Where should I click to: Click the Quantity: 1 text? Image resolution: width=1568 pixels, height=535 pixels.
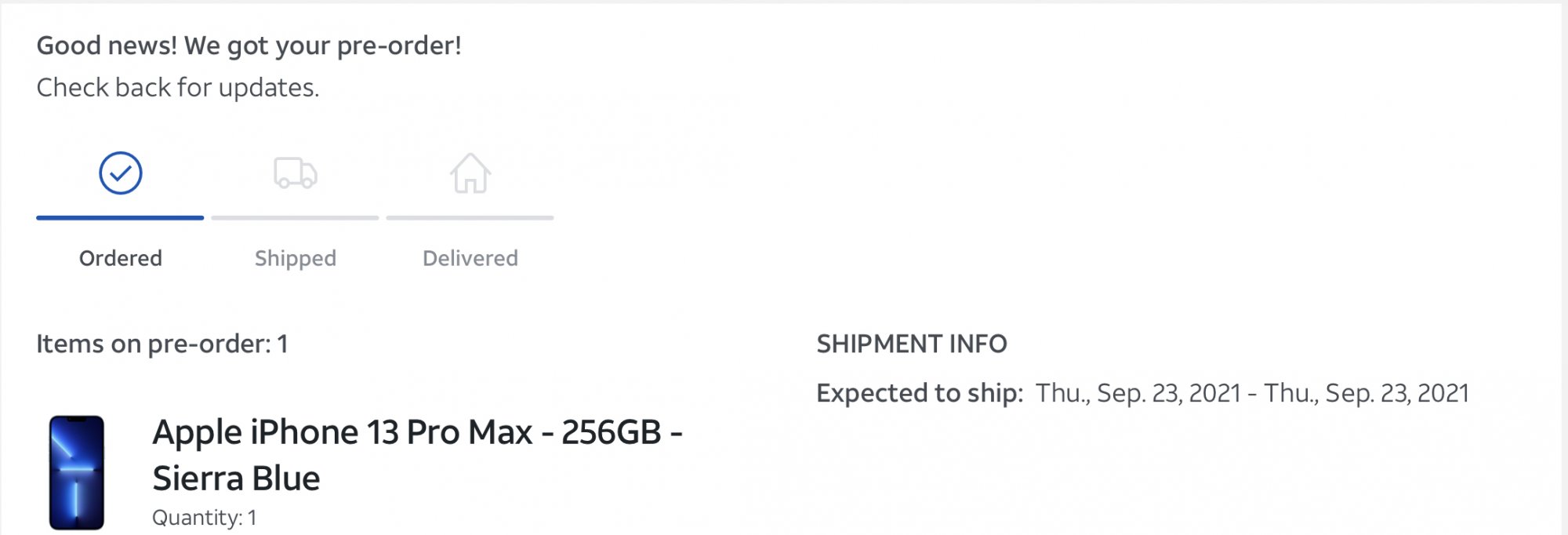205,518
